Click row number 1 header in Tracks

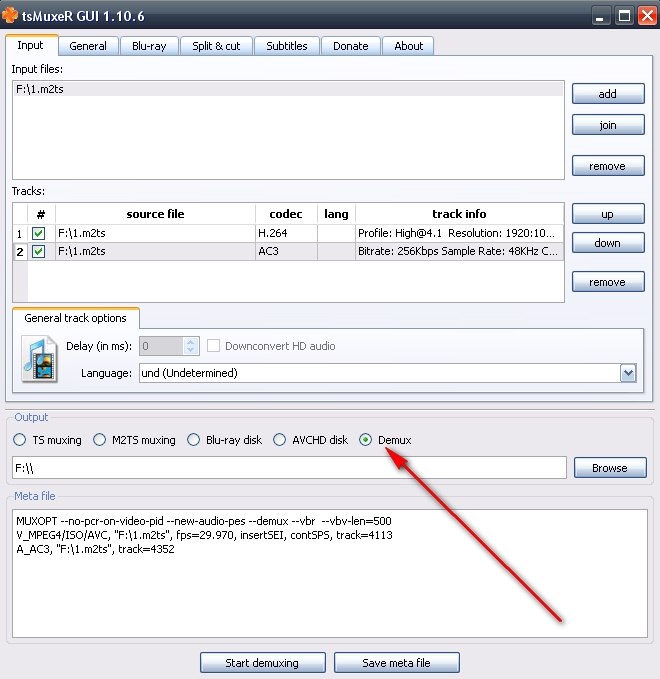20,234
